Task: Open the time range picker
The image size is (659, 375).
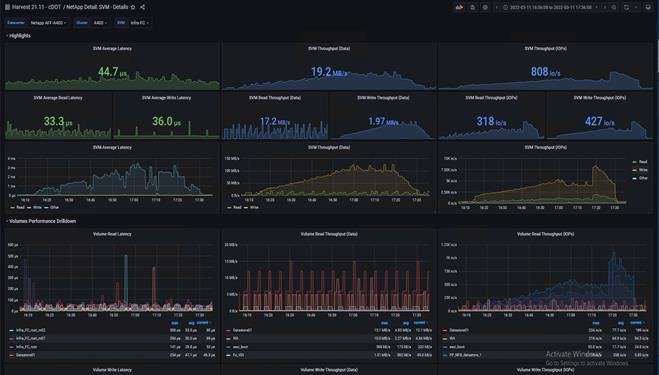Action: [x=551, y=7]
